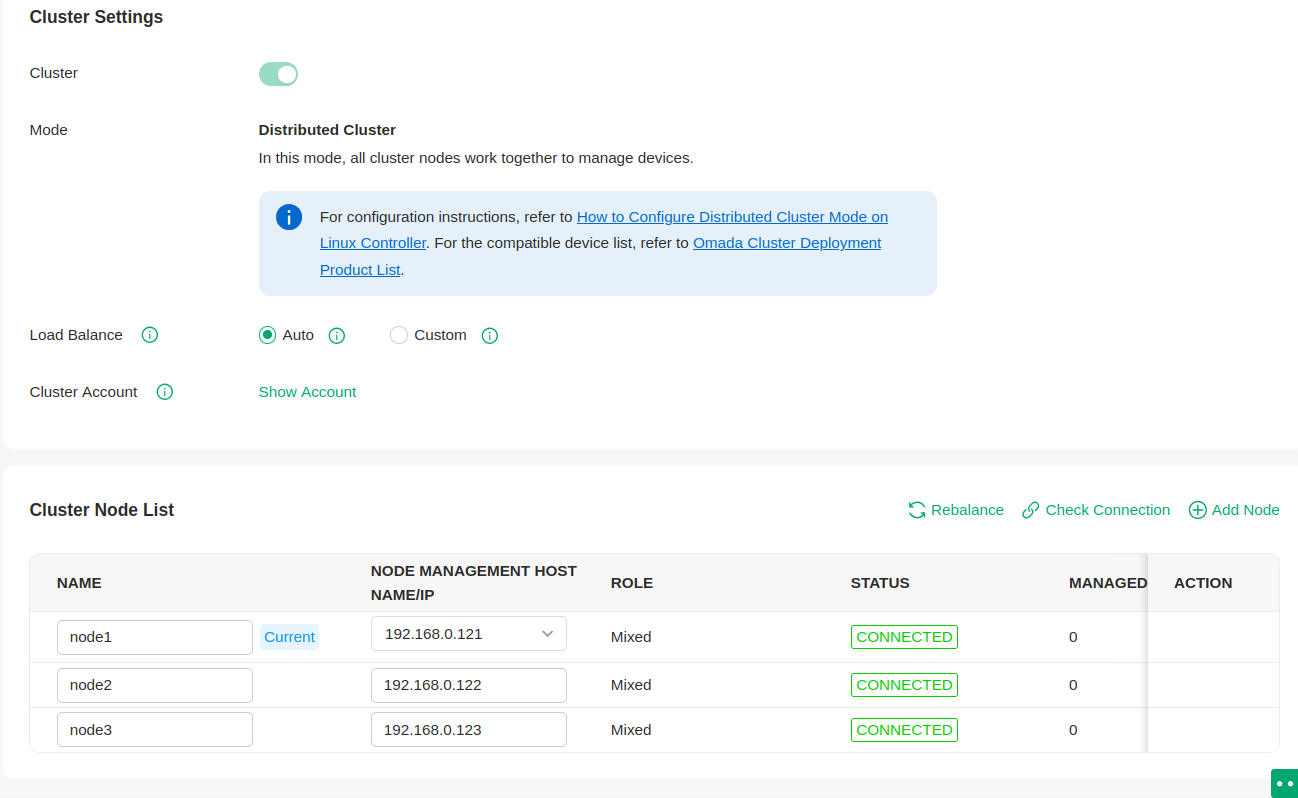Click the MANAGED column header
The width and height of the screenshot is (1298, 798).
1108,583
